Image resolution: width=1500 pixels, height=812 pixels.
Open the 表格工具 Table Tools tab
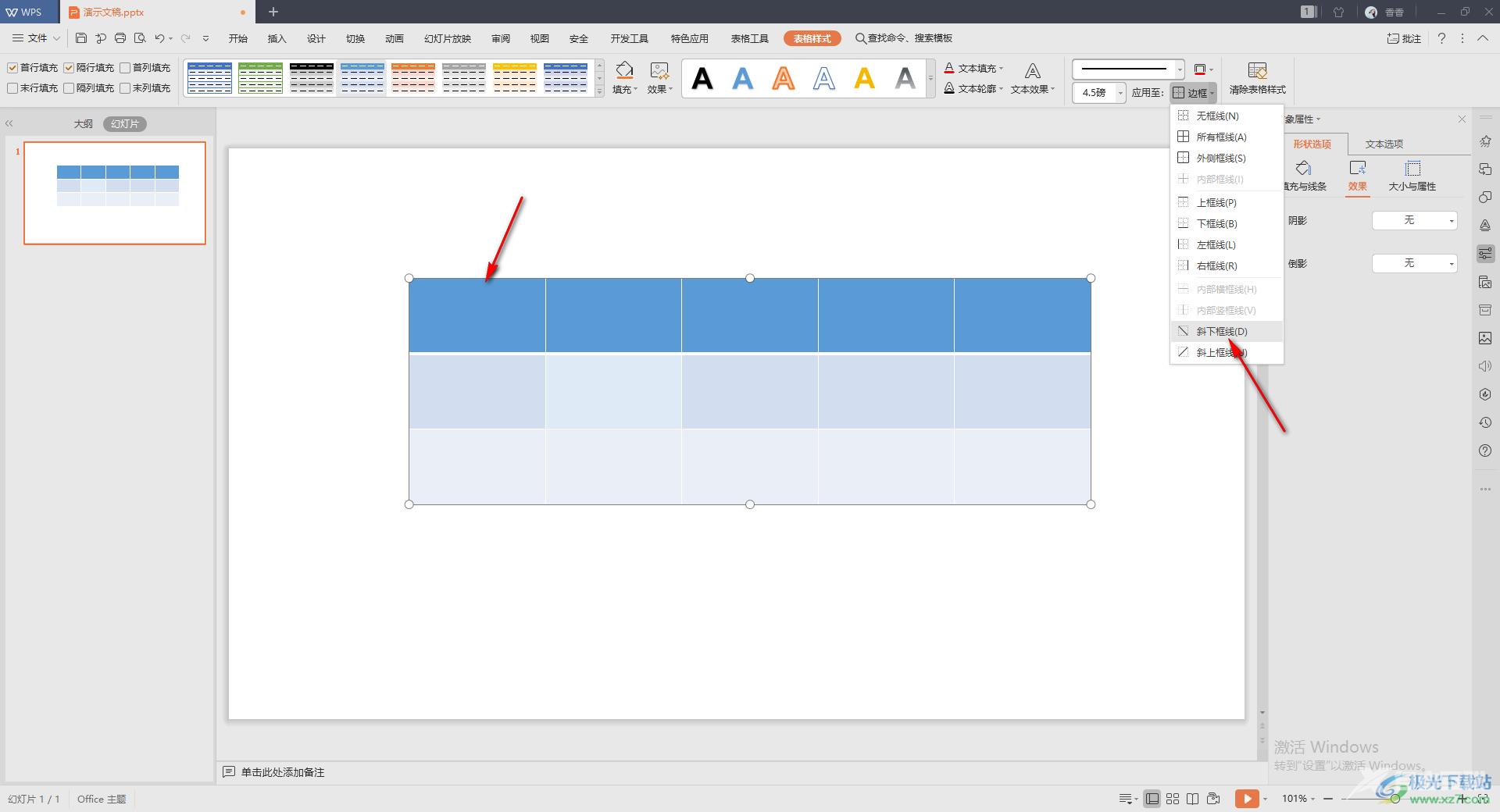(x=749, y=38)
